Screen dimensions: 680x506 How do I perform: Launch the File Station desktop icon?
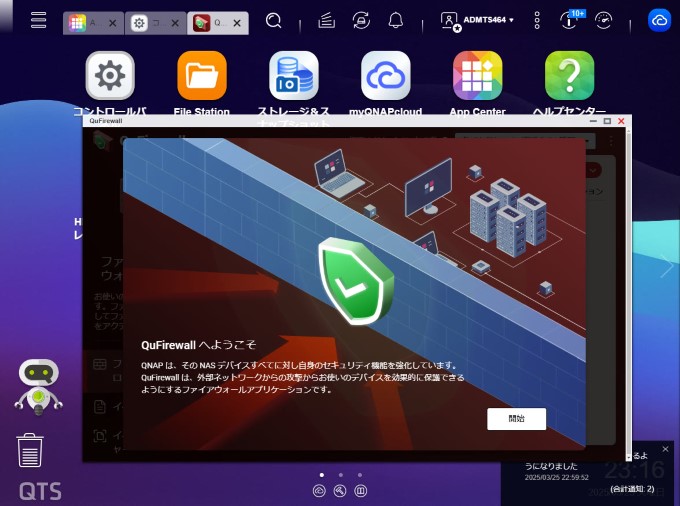202,75
